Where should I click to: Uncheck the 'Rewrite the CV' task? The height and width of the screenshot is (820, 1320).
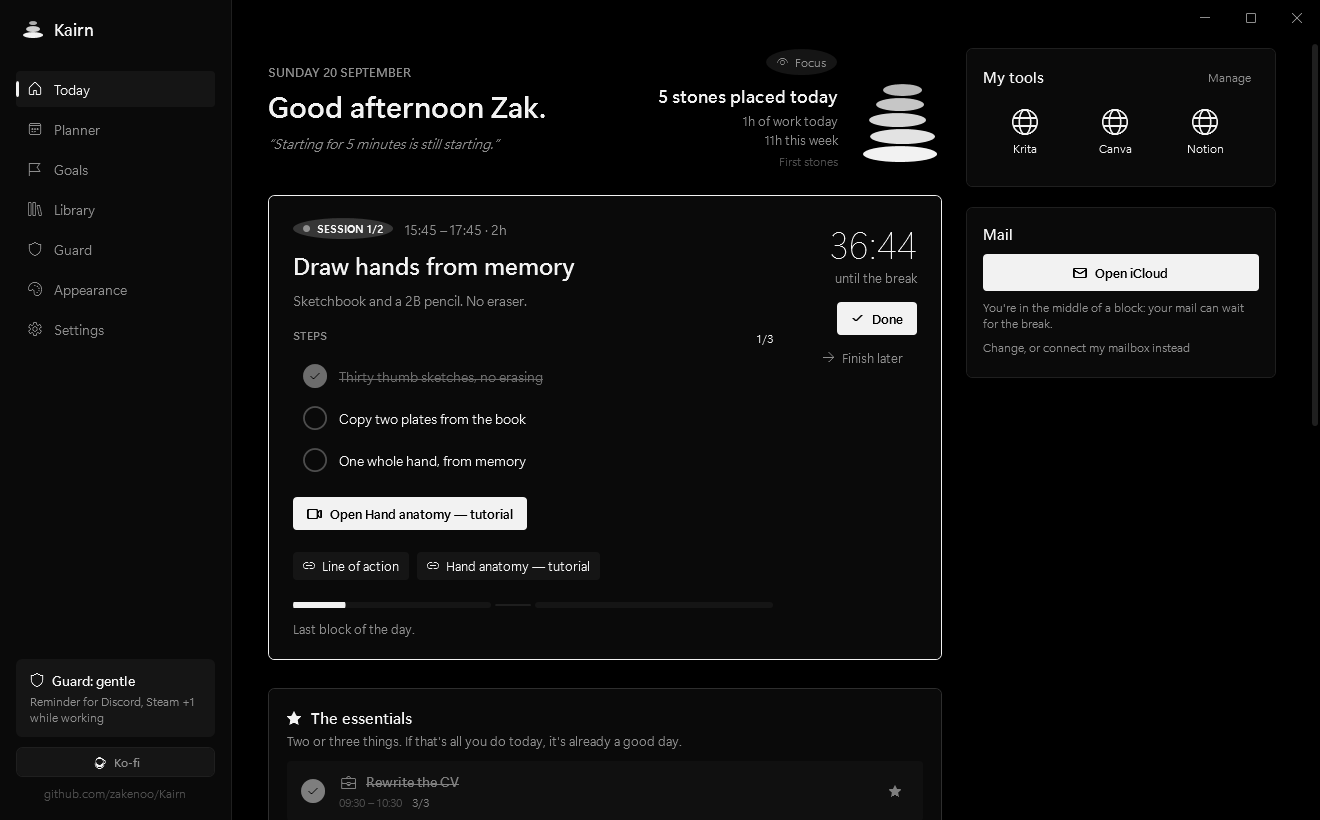click(313, 791)
